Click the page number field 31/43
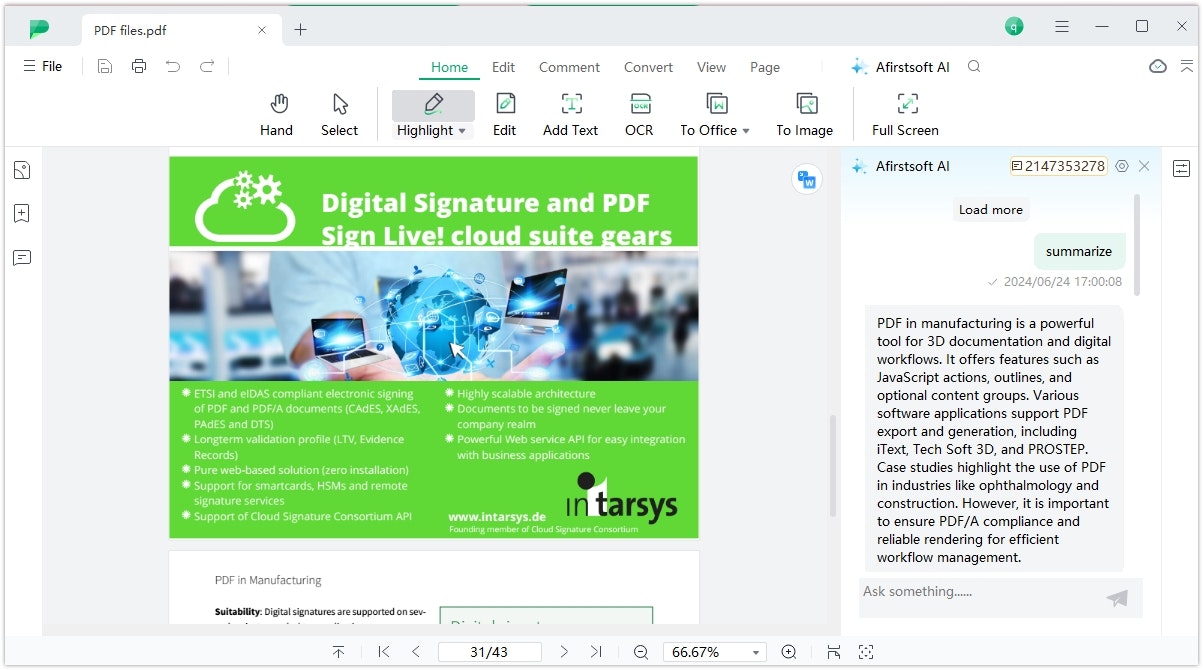 (x=490, y=652)
